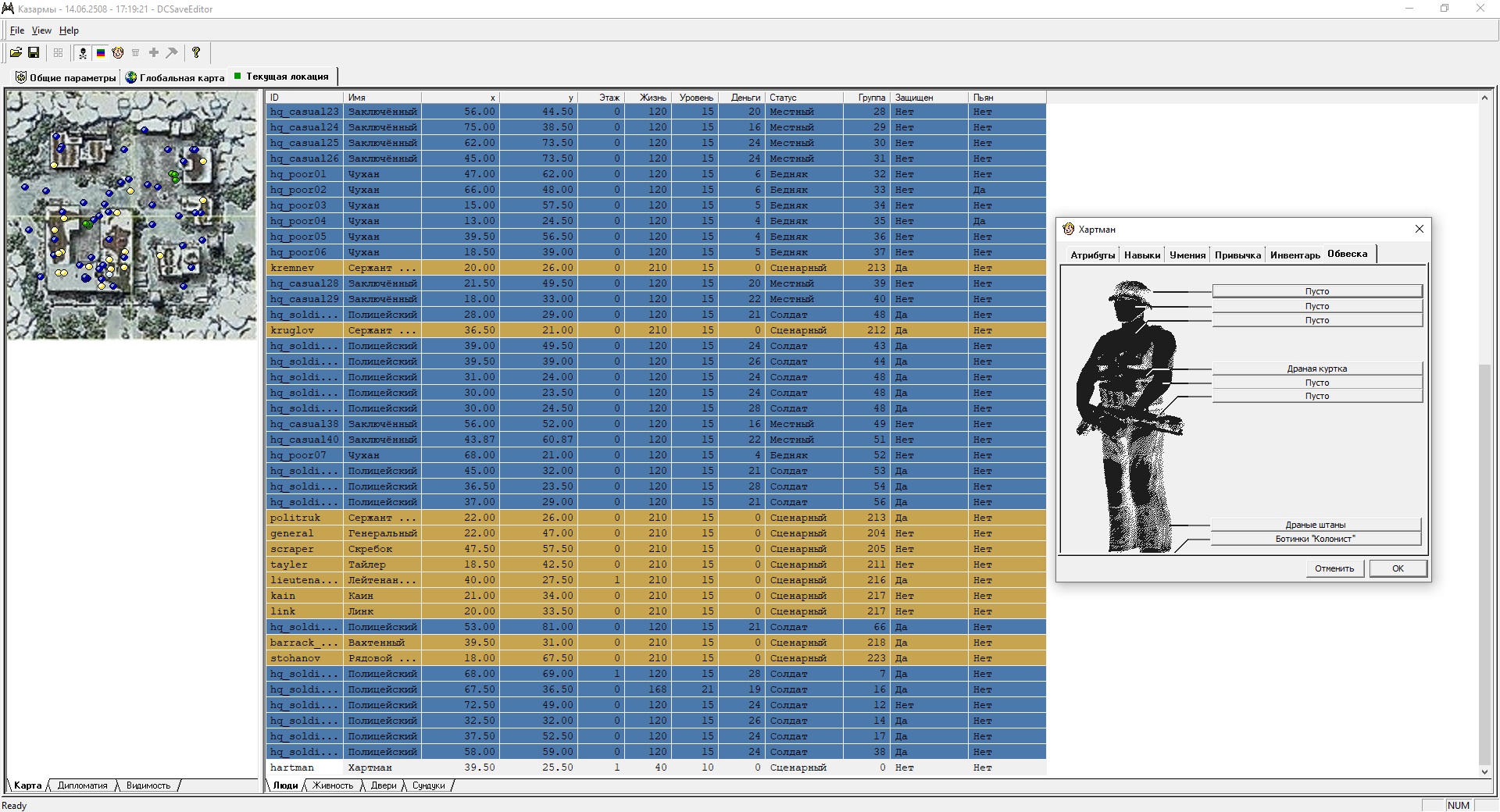Sort by the Статус column header
Viewport: 1500px width, 812px height.
(x=805, y=98)
